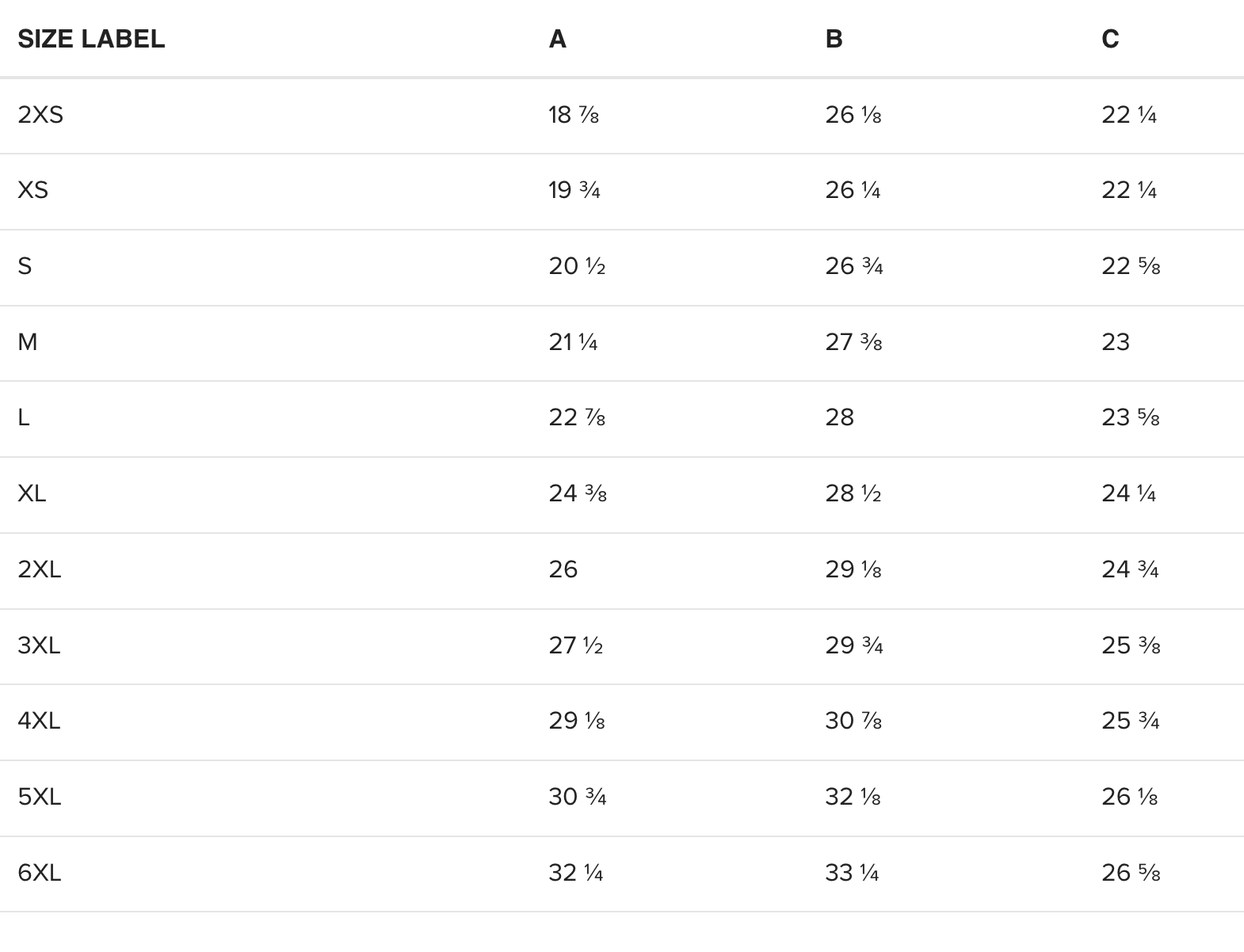Select the 6XL size row label
Image resolution: width=1244 pixels, height=952 pixels.
[39, 873]
